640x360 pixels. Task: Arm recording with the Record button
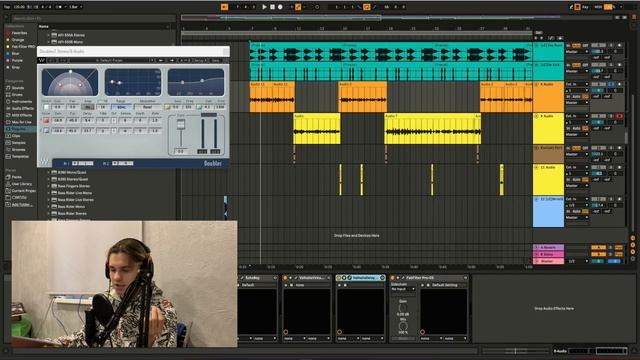(x=280, y=7)
